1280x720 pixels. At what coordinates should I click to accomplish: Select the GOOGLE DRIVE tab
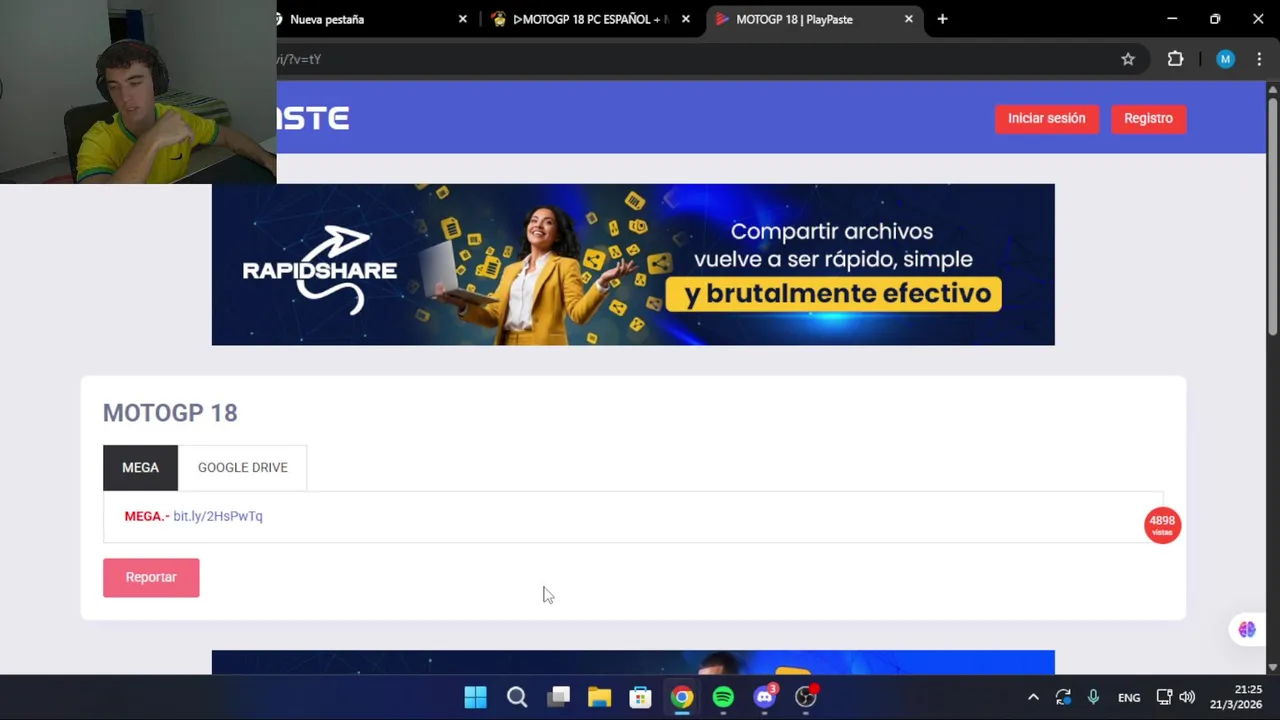tap(242, 467)
